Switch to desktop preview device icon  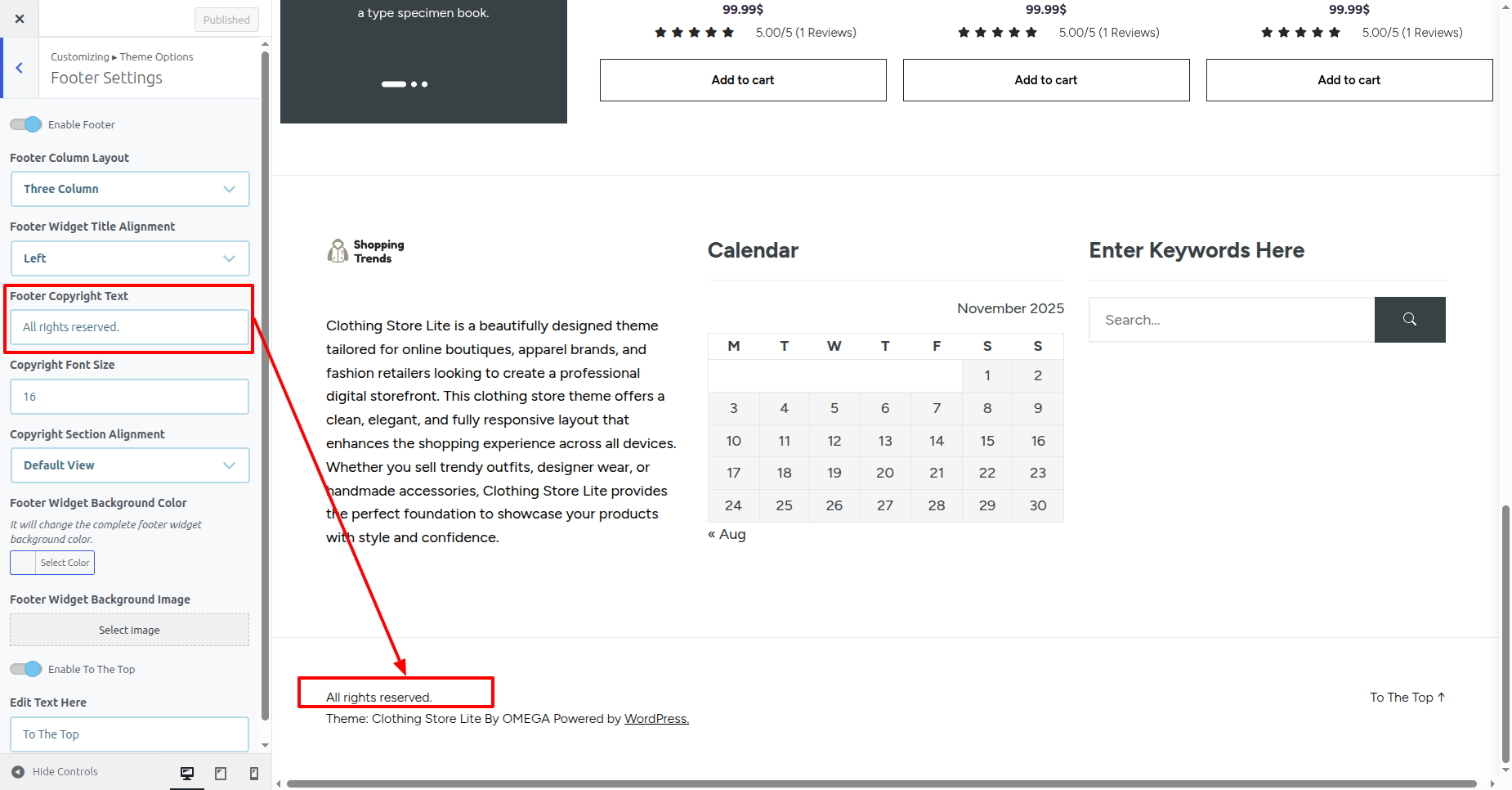point(187,773)
